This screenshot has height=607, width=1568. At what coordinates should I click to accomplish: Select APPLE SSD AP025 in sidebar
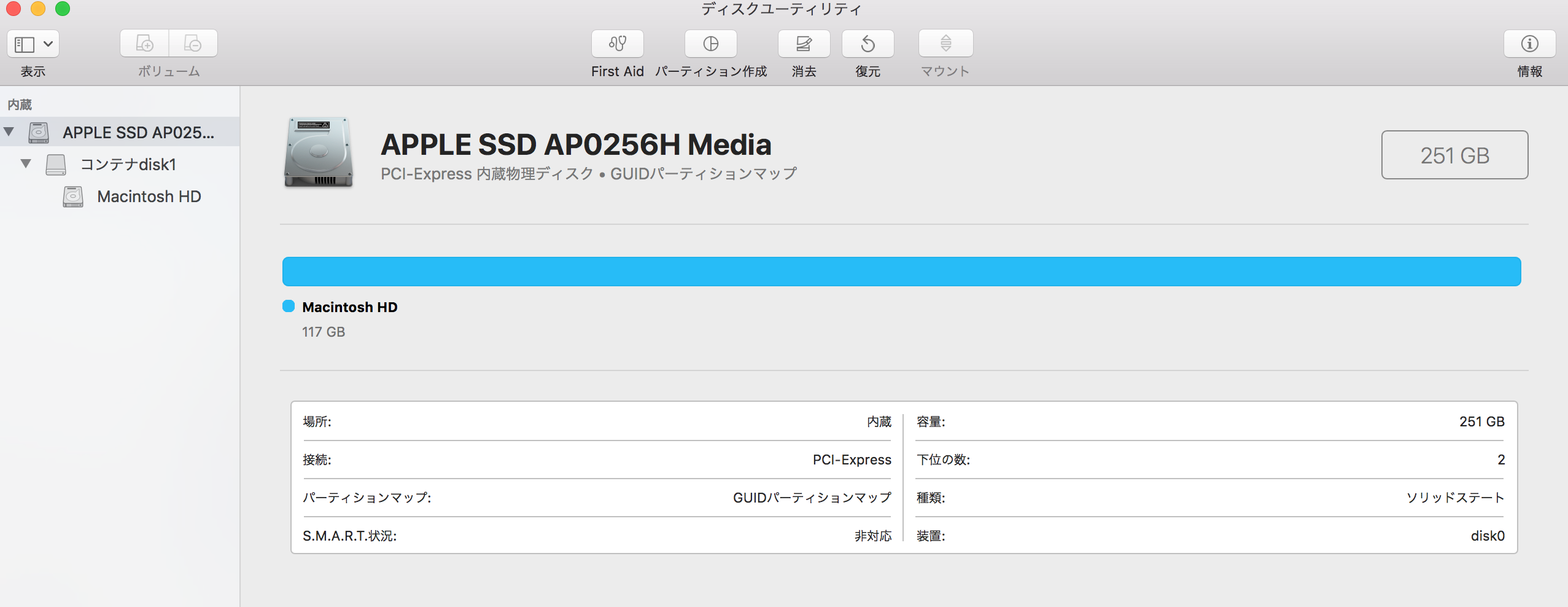tap(138, 133)
